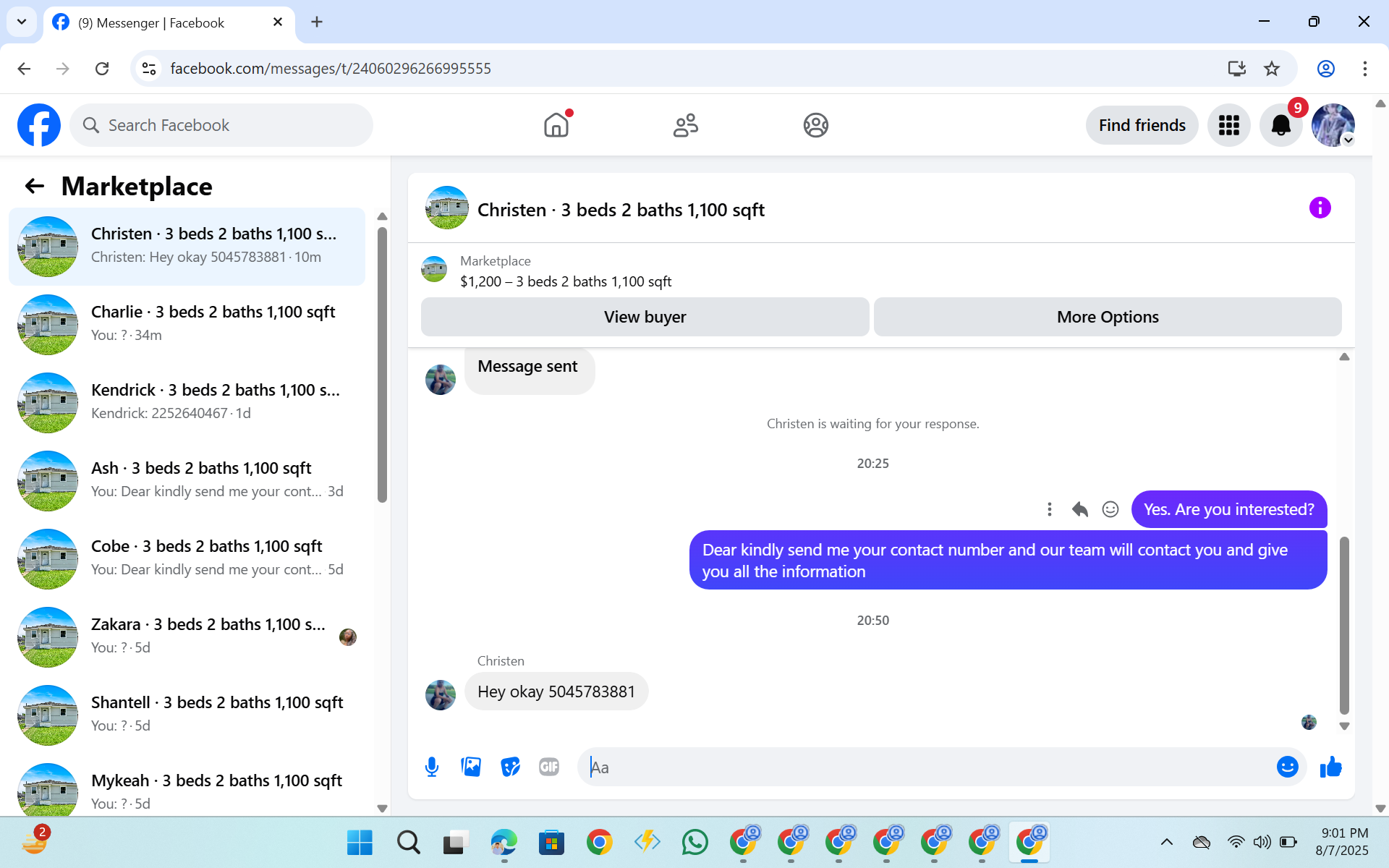Open the taskbar clock and date
This screenshot has width=1389, height=868.
1343,842
